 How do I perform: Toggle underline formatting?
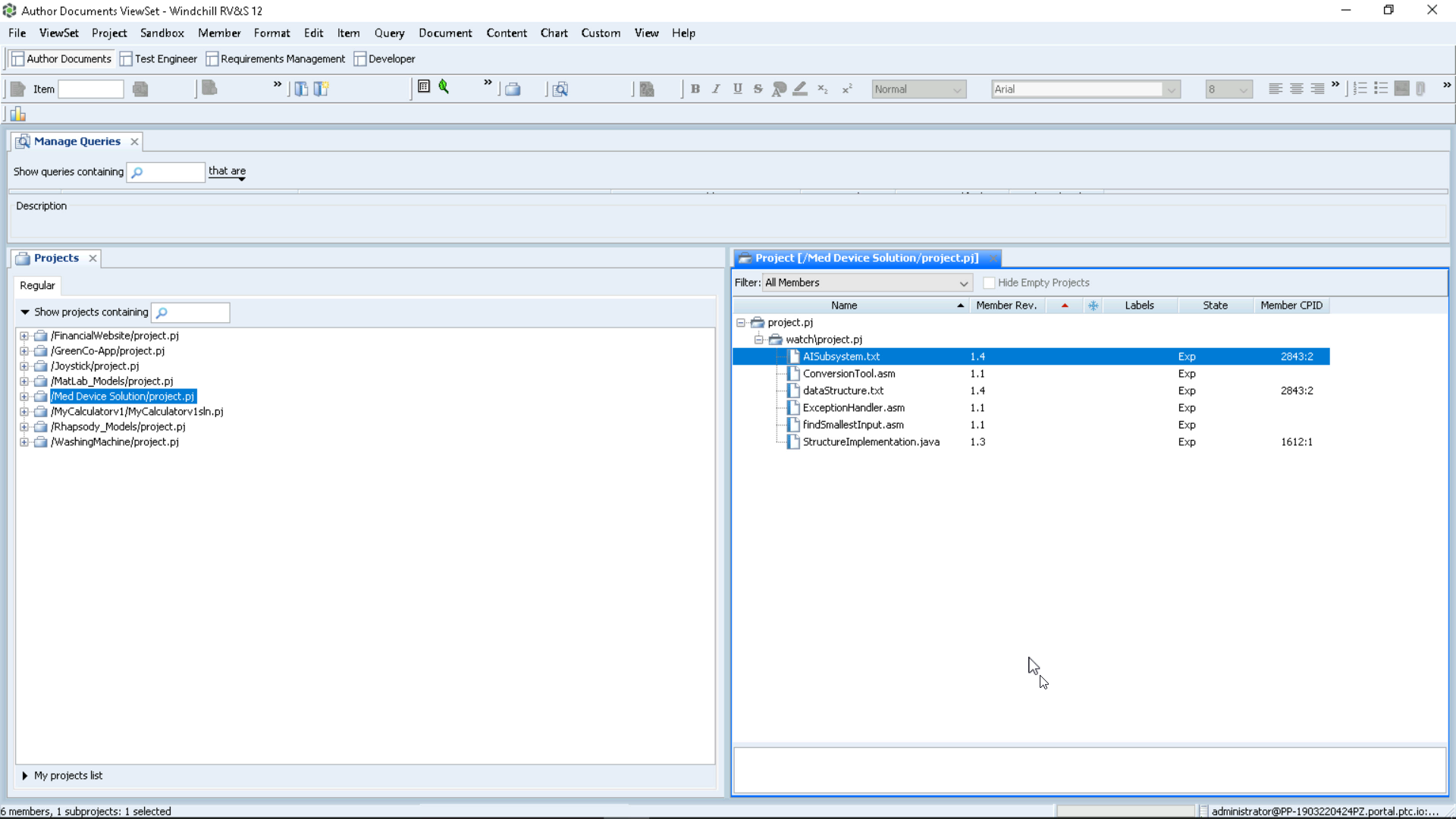pos(738,89)
